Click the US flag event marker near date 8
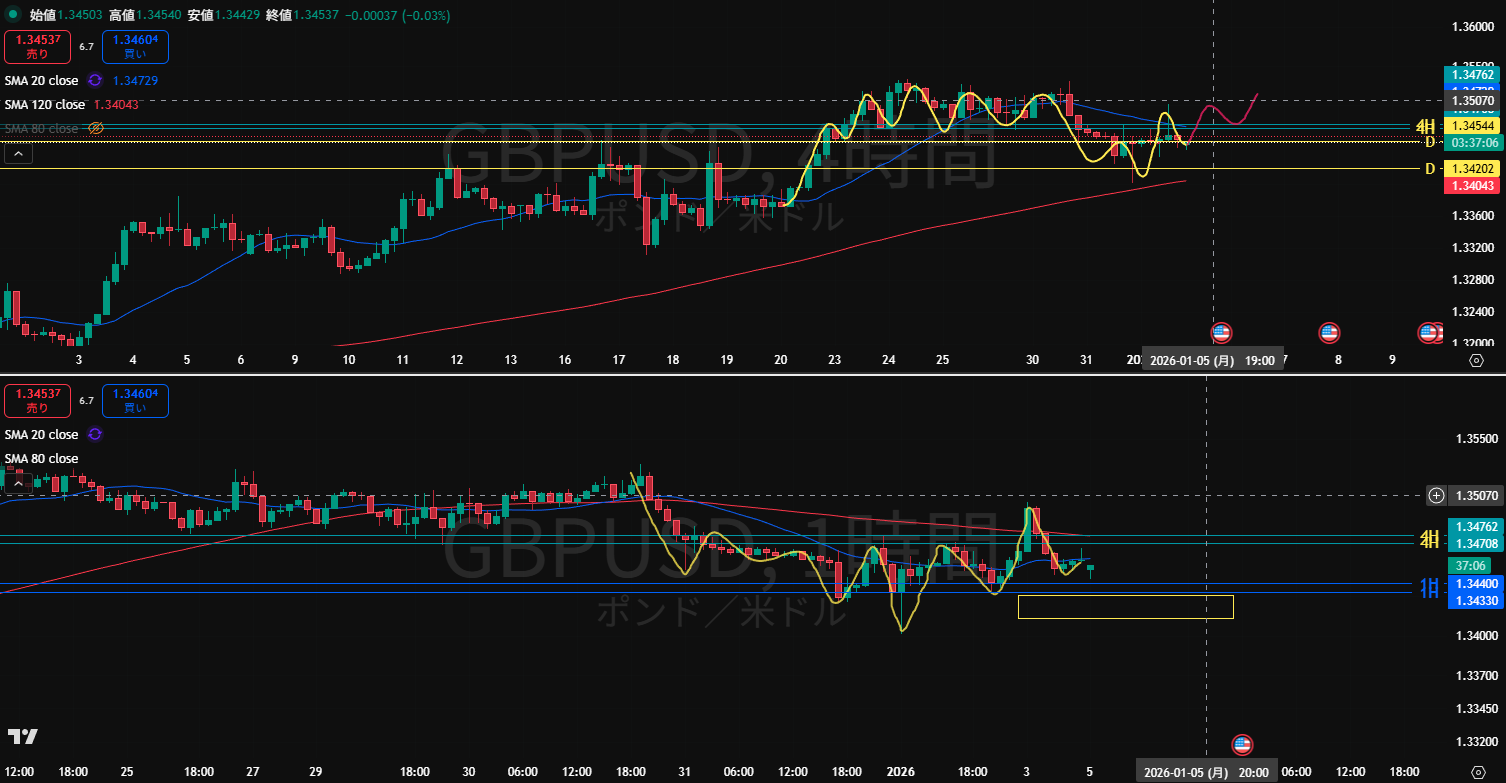 1329,332
